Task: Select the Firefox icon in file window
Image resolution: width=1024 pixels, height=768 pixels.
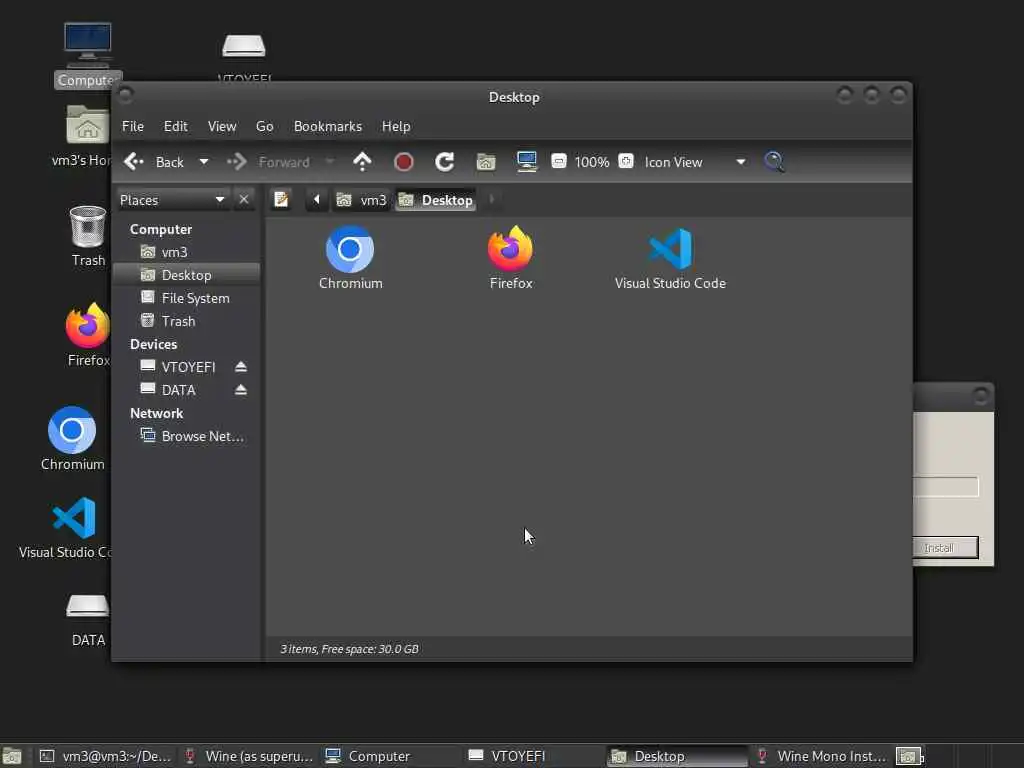Action: coord(511,258)
